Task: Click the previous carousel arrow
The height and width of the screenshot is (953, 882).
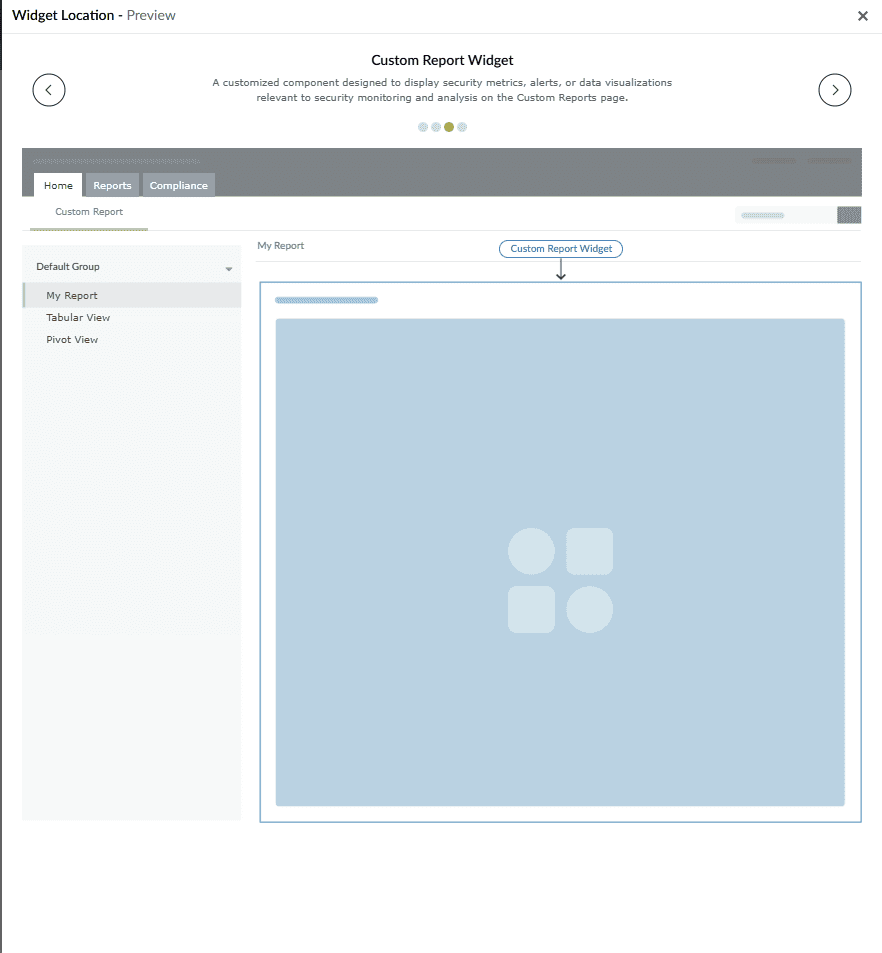Action: point(49,90)
